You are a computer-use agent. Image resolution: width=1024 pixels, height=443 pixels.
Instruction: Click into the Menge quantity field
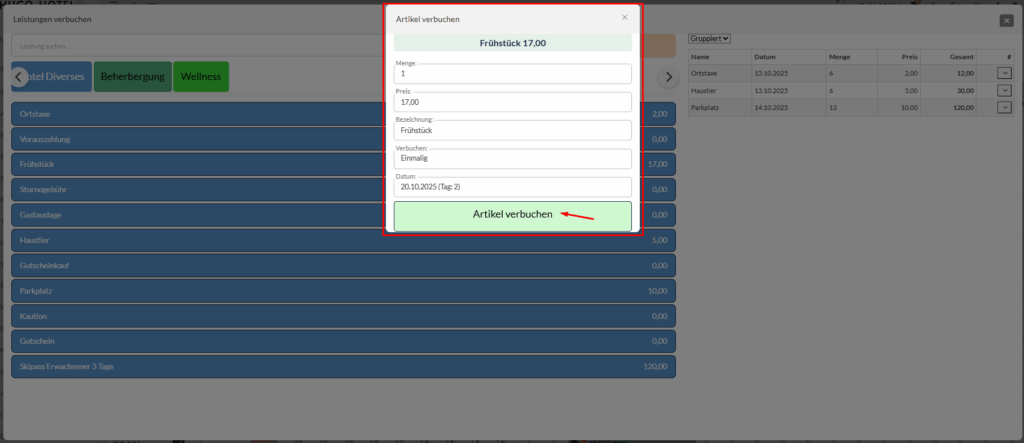coord(512,74)
